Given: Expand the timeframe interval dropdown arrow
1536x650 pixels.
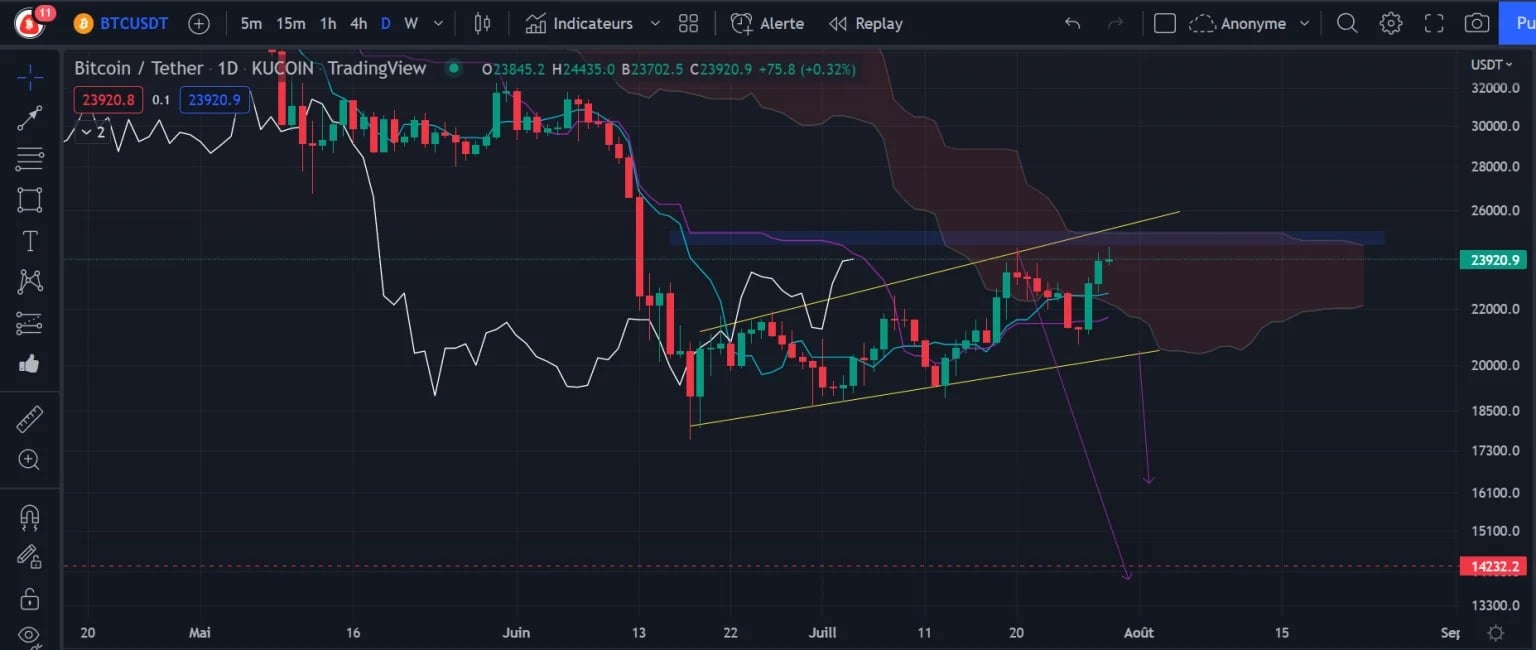Looking at the screenshot, I should point(438,23).
